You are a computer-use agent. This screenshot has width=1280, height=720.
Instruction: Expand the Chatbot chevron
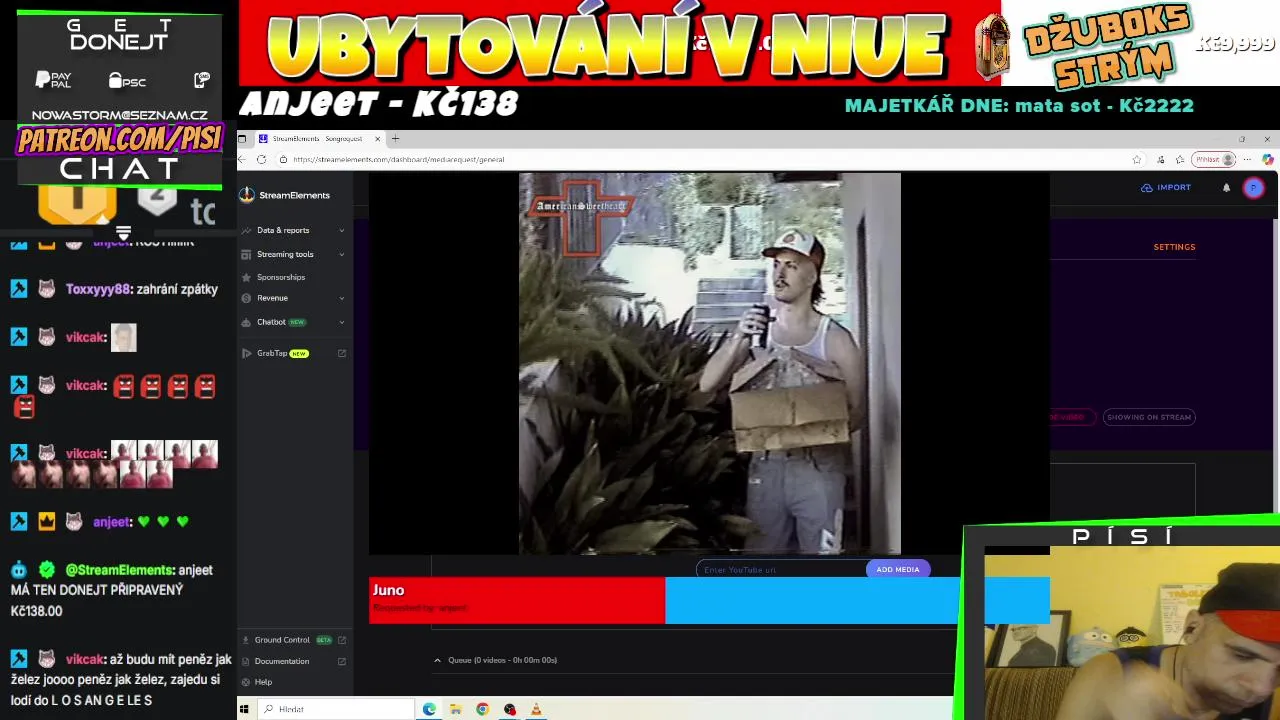(341, 322)
